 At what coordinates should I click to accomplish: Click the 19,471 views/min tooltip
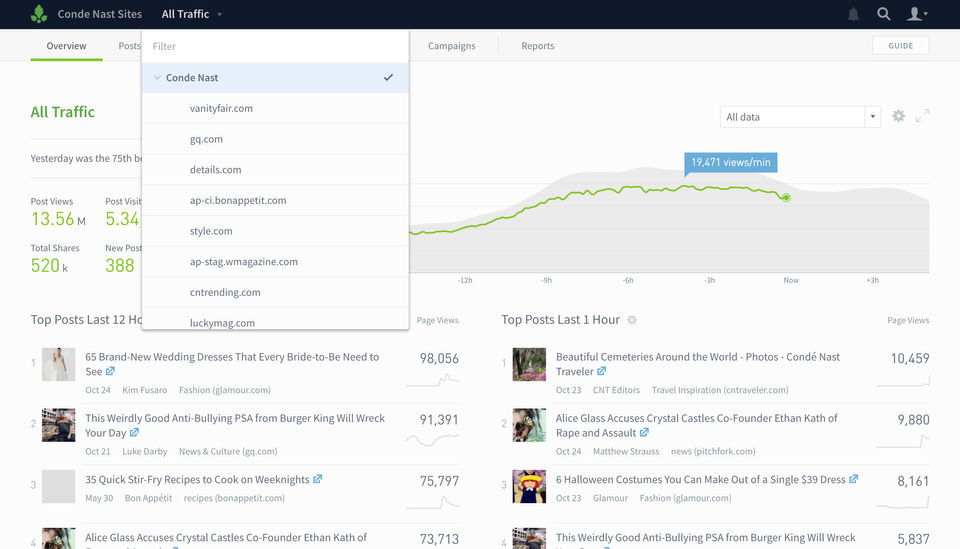coord(730,162)
